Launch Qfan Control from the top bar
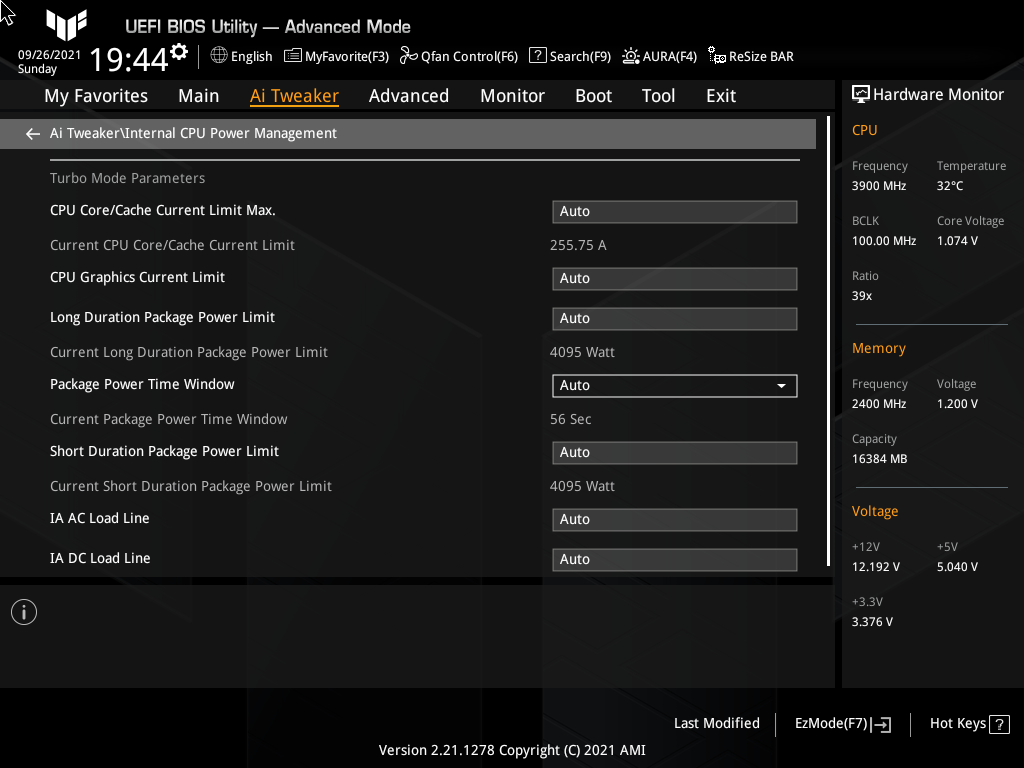 [458, 56]
